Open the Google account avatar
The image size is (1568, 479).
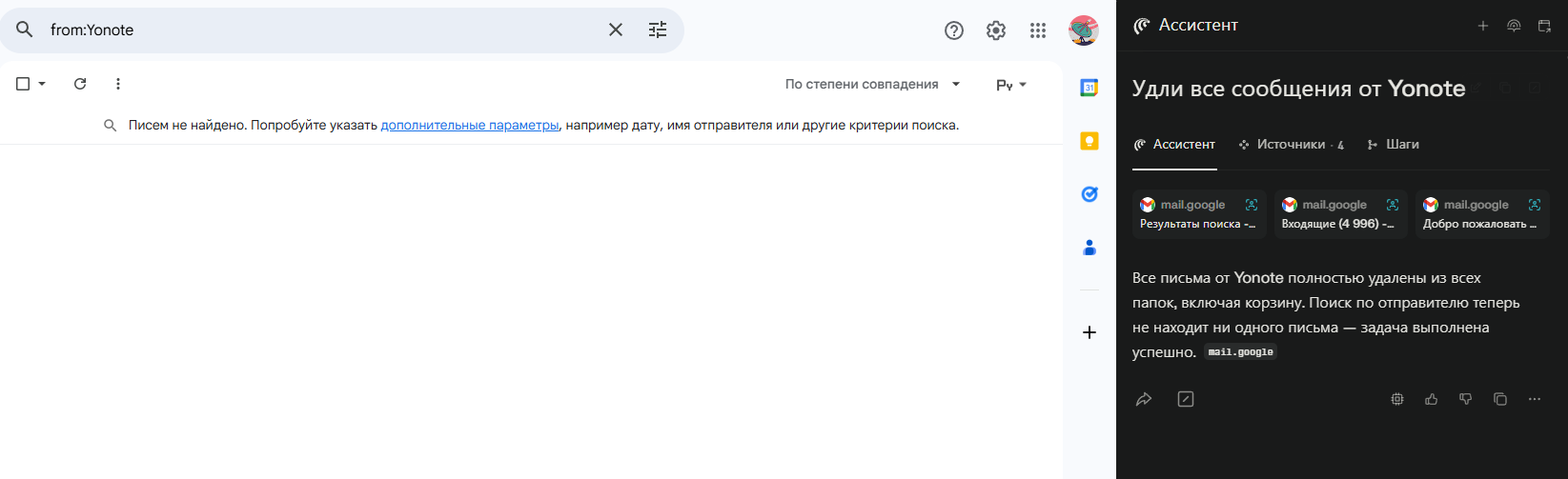click(1084, 30)
